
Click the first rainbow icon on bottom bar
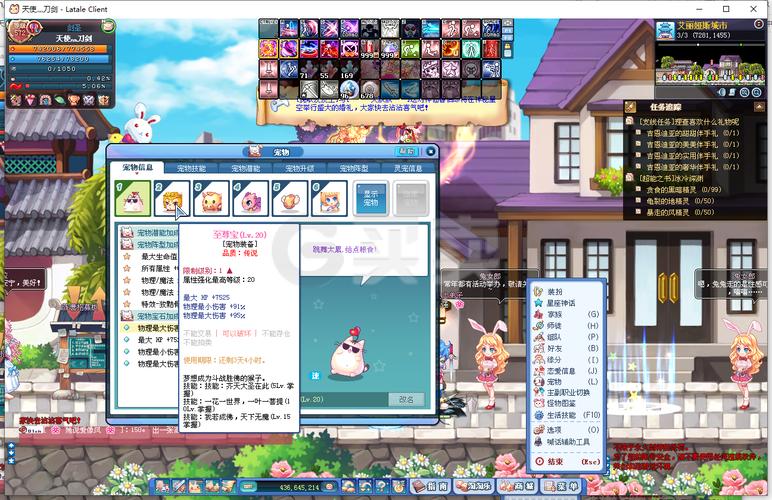coord(349,486)
